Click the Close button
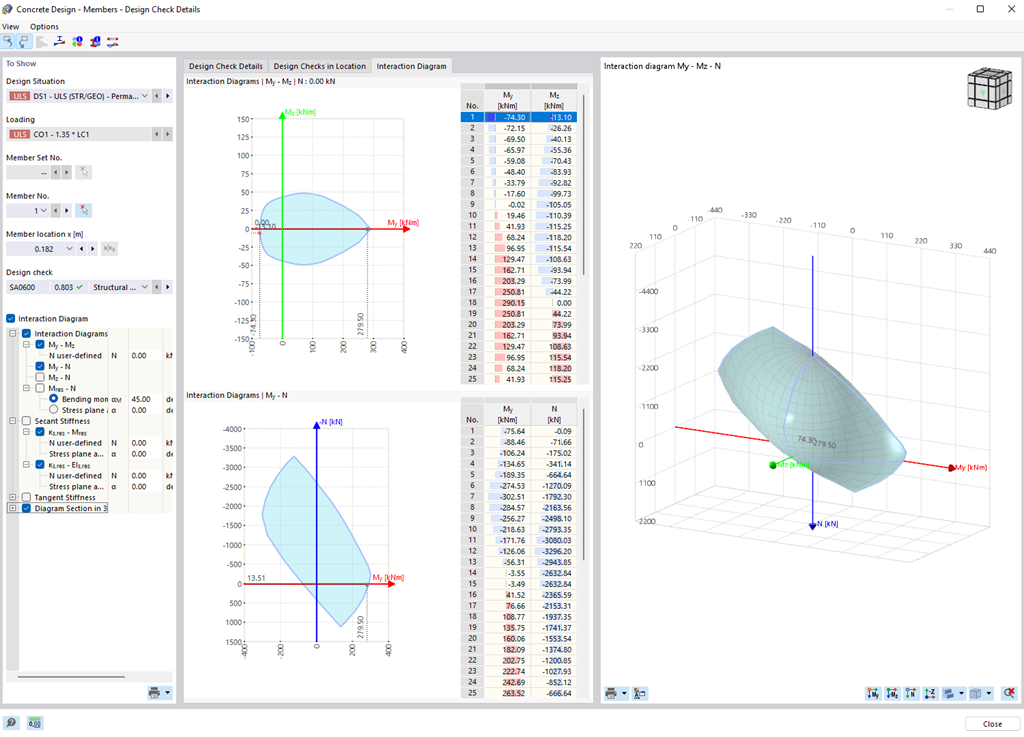The height and width of the screenshot is (737, 1024). point(992,723)
